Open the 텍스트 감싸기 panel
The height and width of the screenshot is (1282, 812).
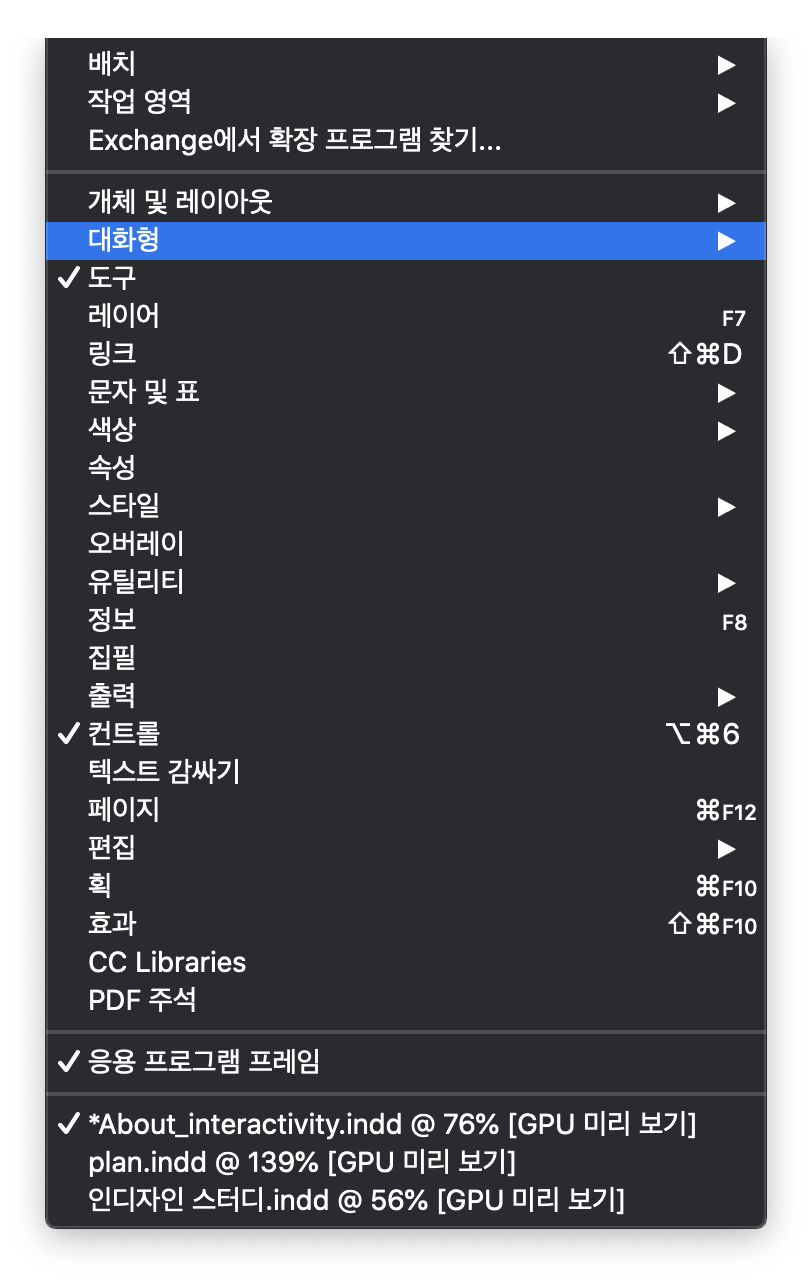(406, 772)
